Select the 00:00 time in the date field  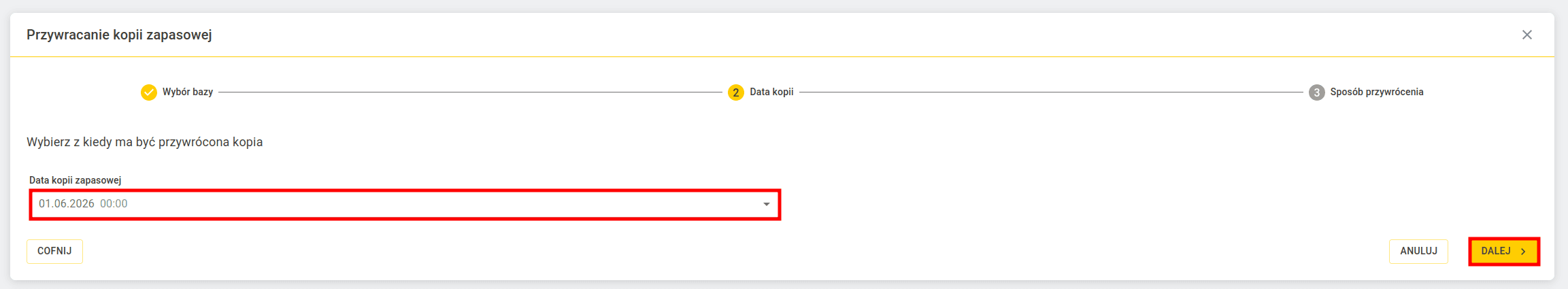point(114,204)
